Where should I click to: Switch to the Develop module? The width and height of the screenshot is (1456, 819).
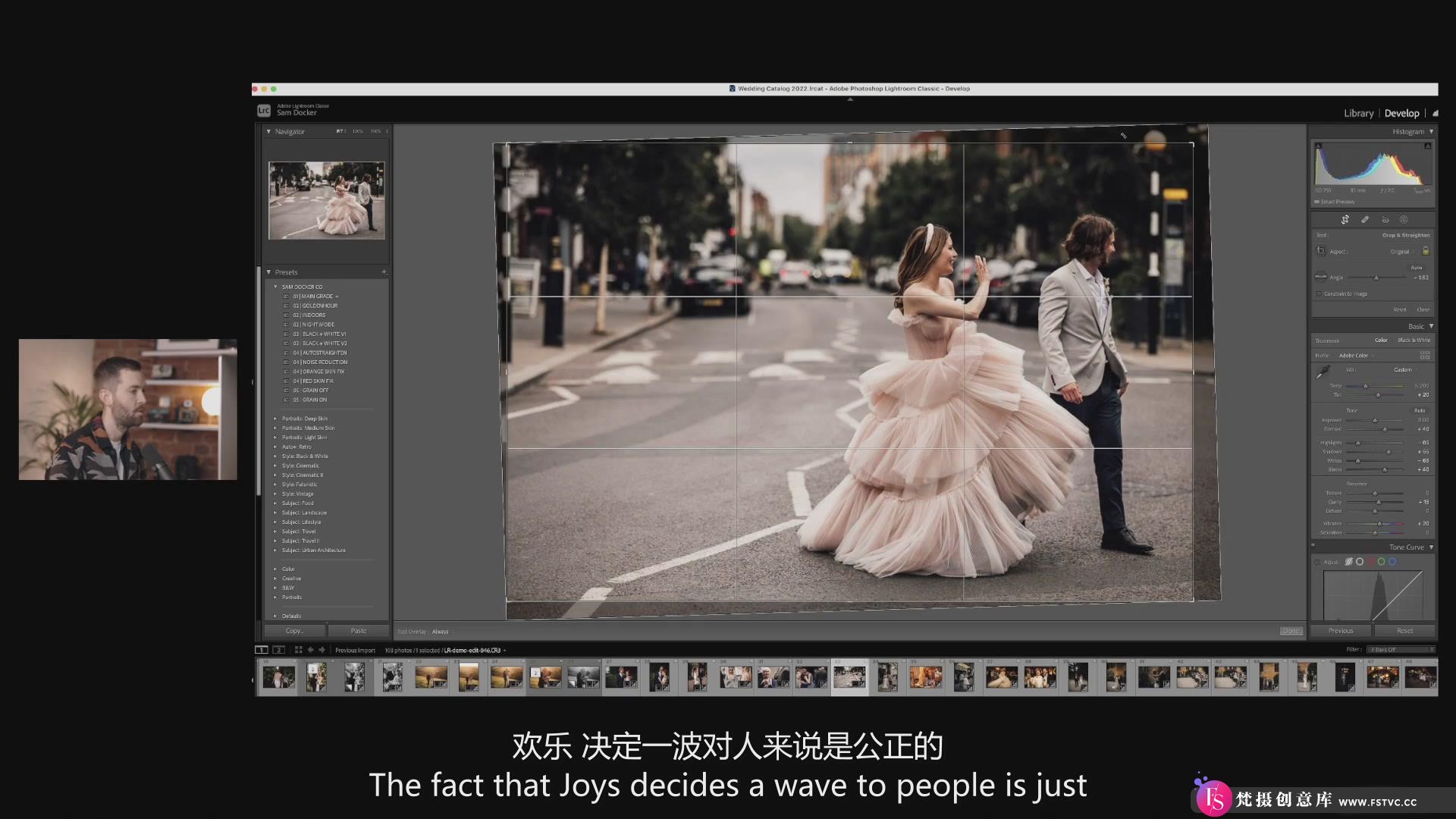coord(1401,113)
